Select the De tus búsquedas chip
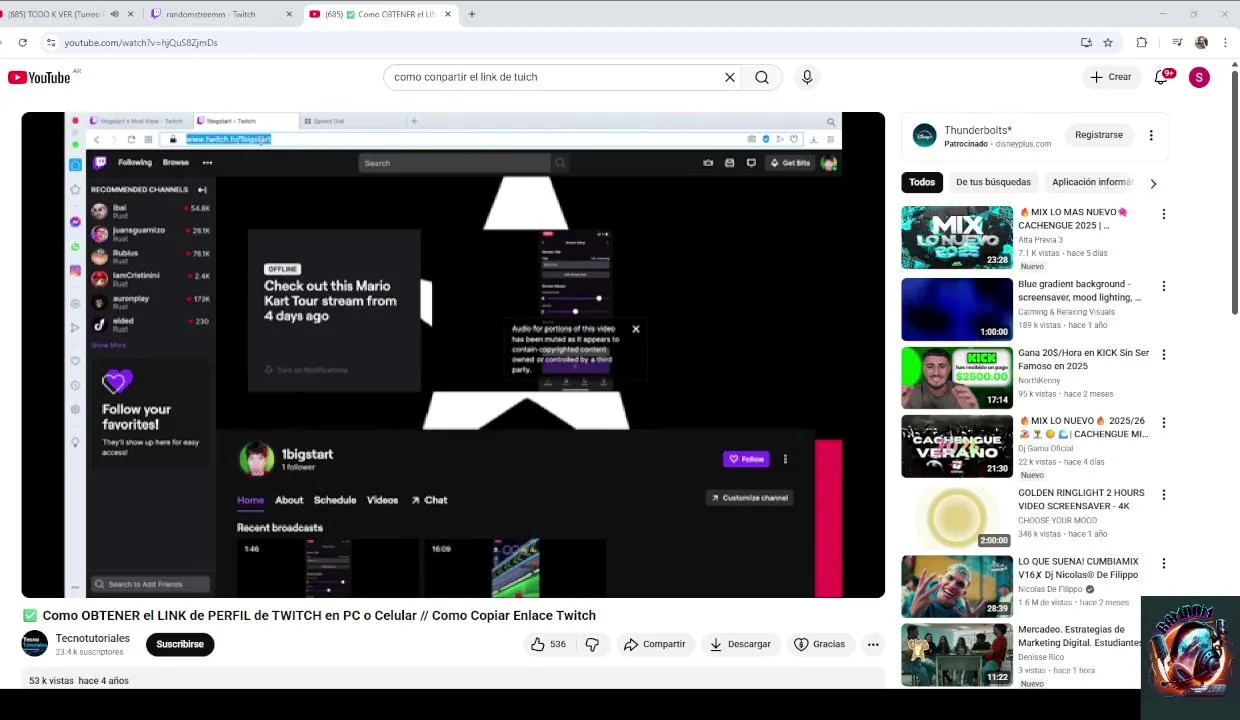1240x720 pixels. 993,182
